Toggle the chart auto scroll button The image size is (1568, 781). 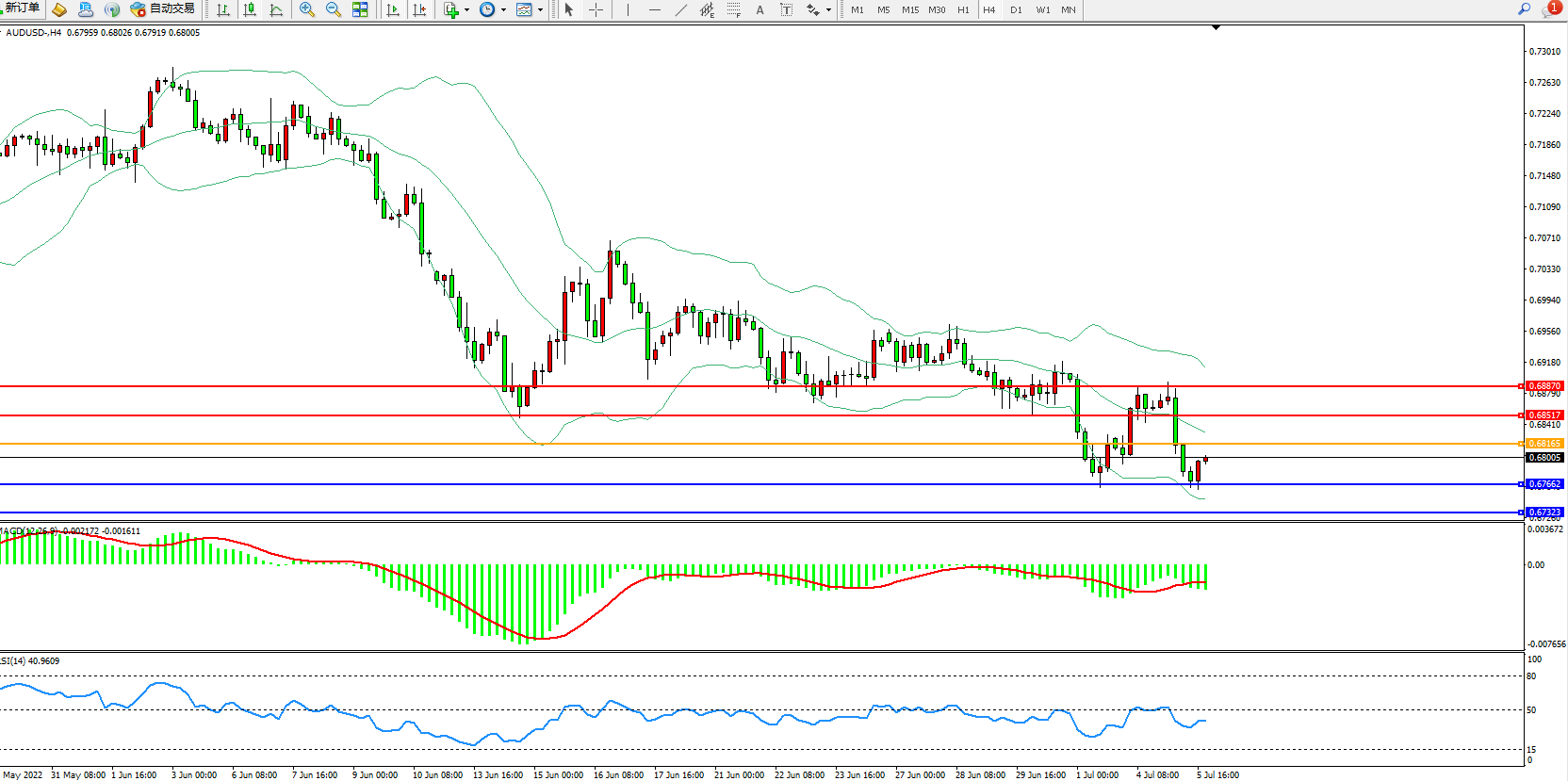[393, 9]
